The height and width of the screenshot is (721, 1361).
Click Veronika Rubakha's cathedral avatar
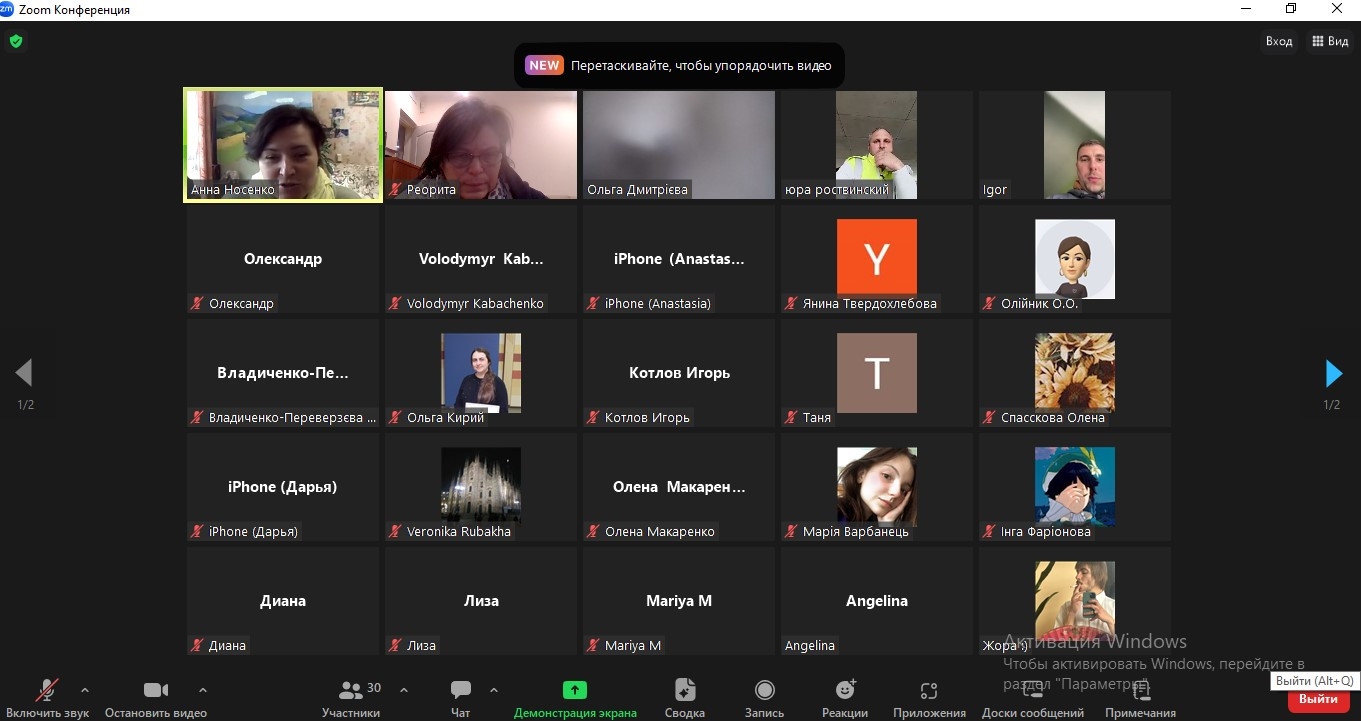pyautogui.click(x=481, y=487)
